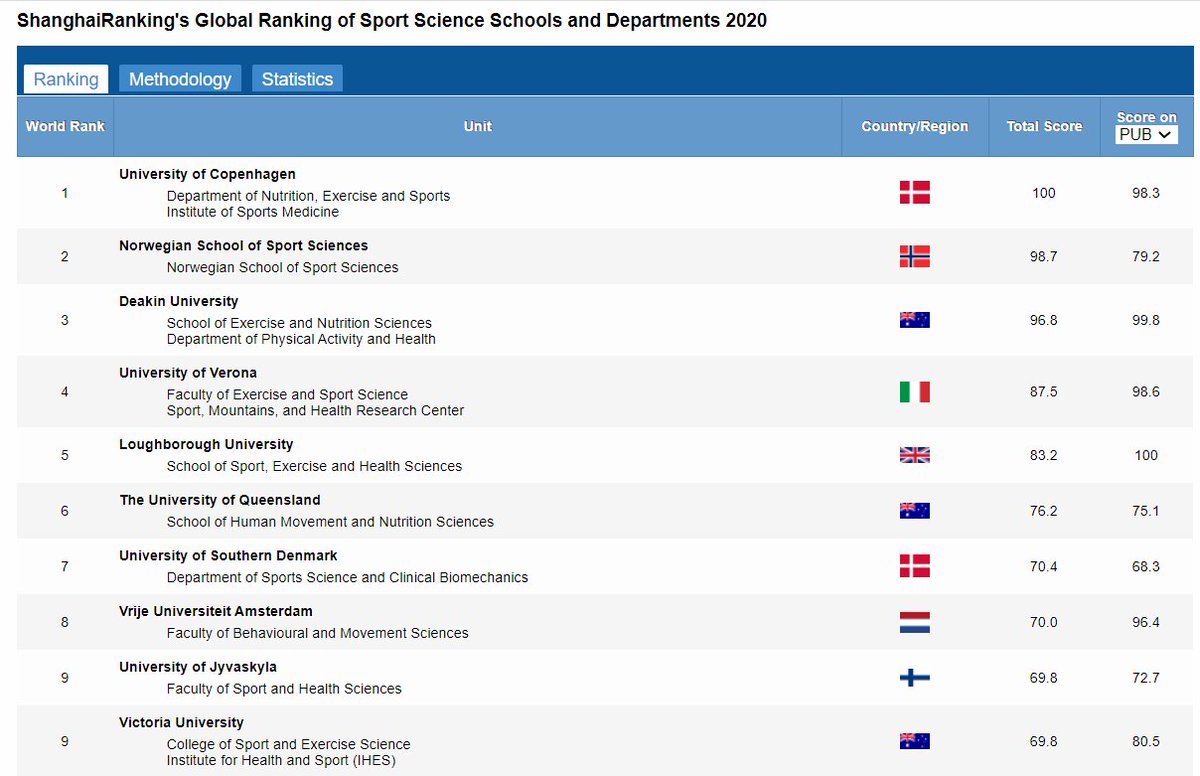Viewport: 1200px width, 776px height.
Task: Click total score 70.0 for Vrije Universiteit
Action: [1044, 622]
